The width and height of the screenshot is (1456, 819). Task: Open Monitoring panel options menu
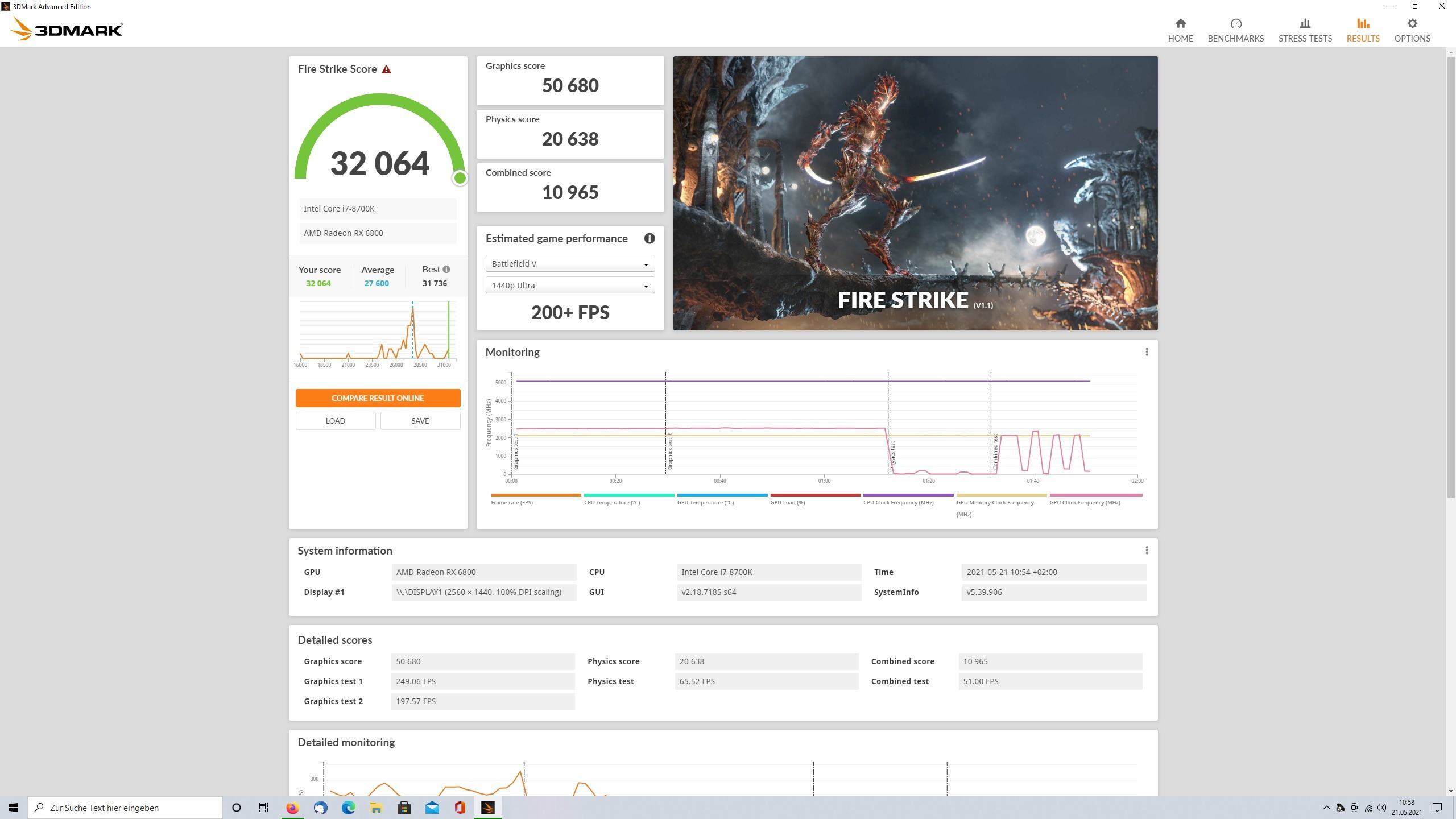pyautogui.click(x=1147, y=352)
